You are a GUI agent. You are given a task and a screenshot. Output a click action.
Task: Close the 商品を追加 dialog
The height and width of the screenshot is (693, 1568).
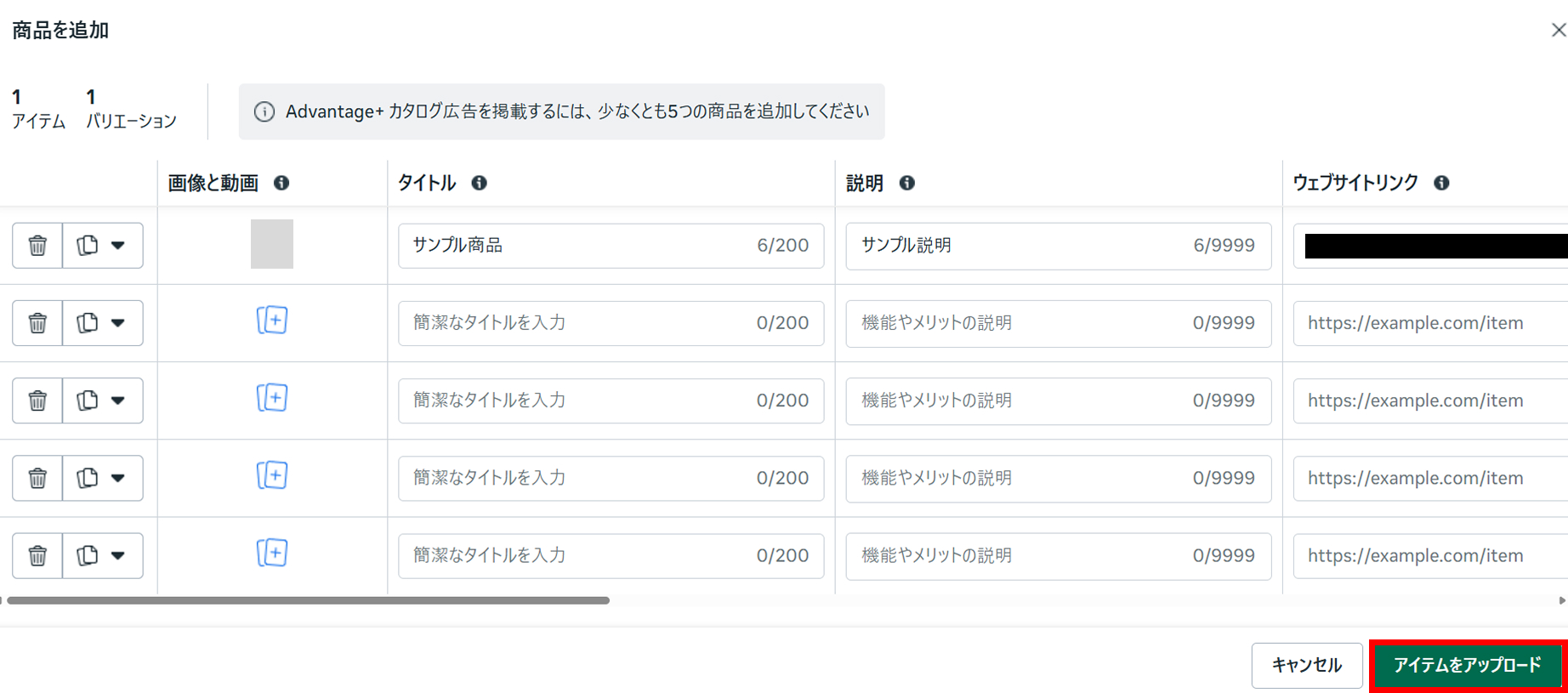(x=1558, y=31)
